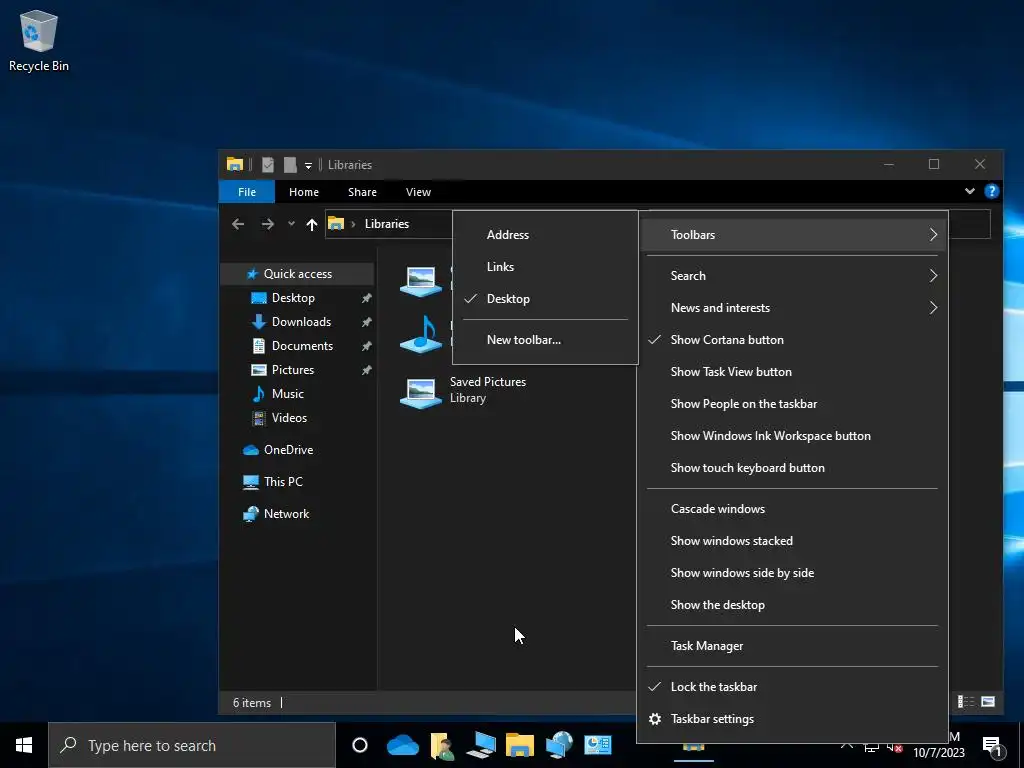
Task: Click the pin icon beside Downloads
Action: click(x=366, y=322)
